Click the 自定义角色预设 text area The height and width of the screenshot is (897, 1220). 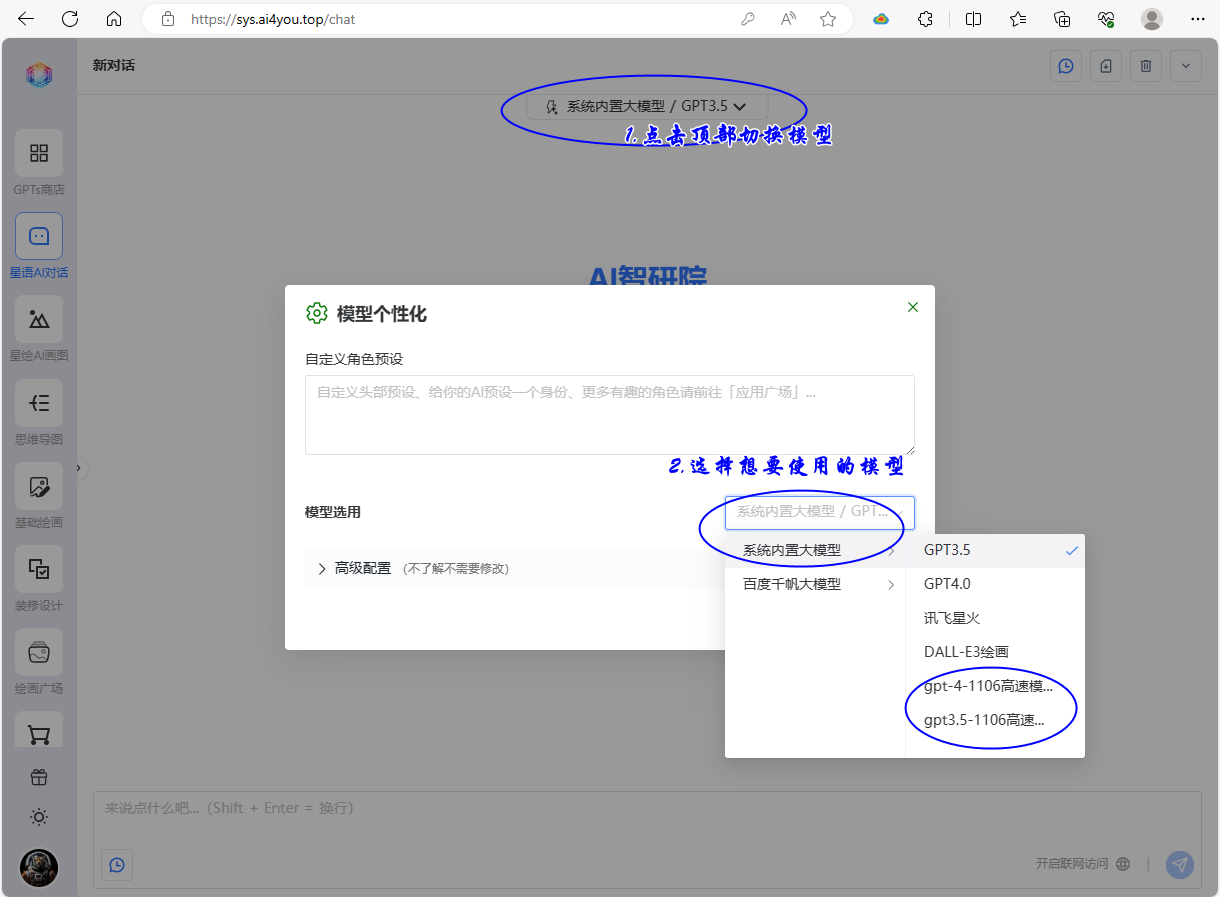[610, 415]
